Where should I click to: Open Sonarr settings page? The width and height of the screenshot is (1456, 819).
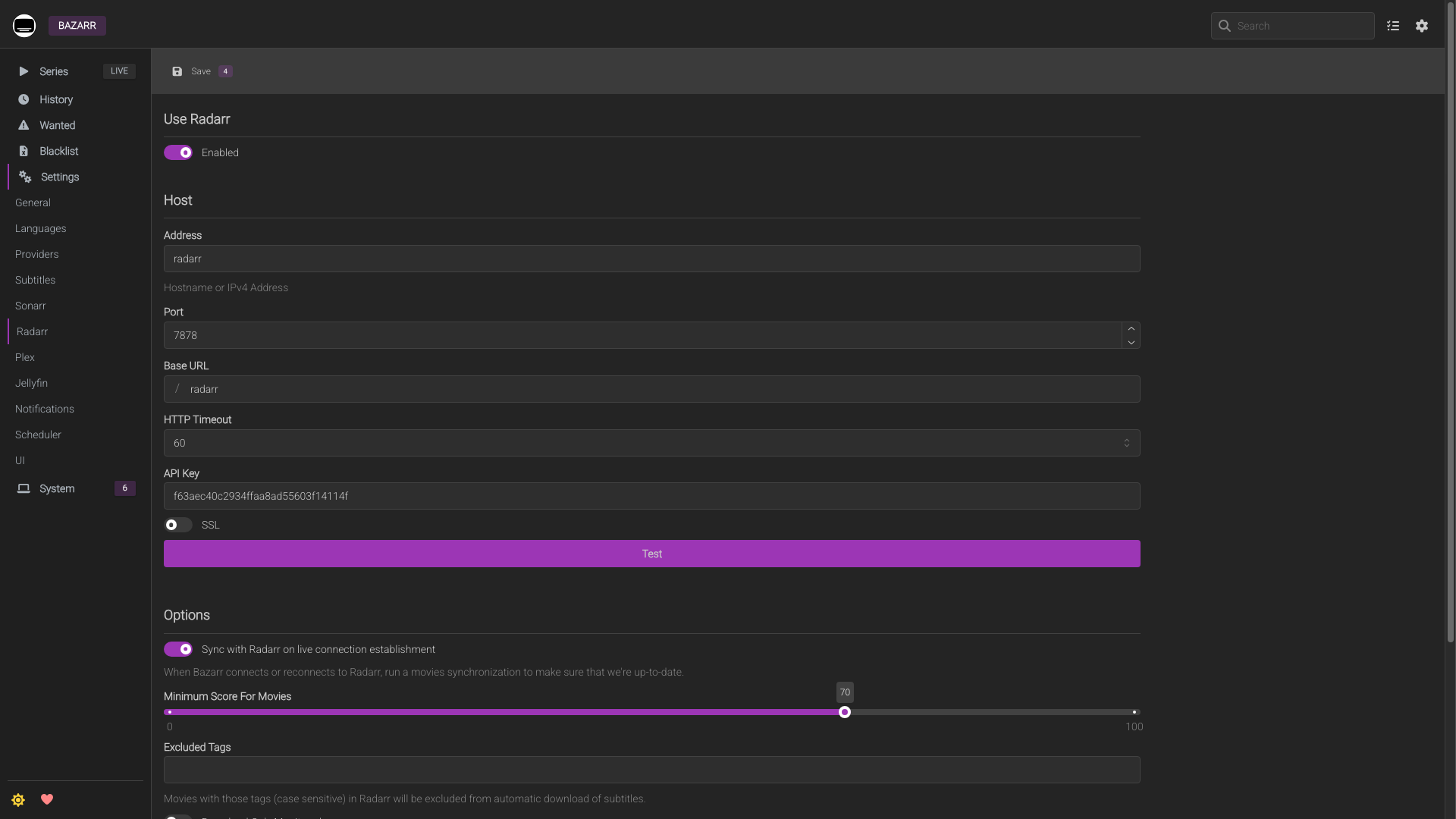(x=30, y=306)
